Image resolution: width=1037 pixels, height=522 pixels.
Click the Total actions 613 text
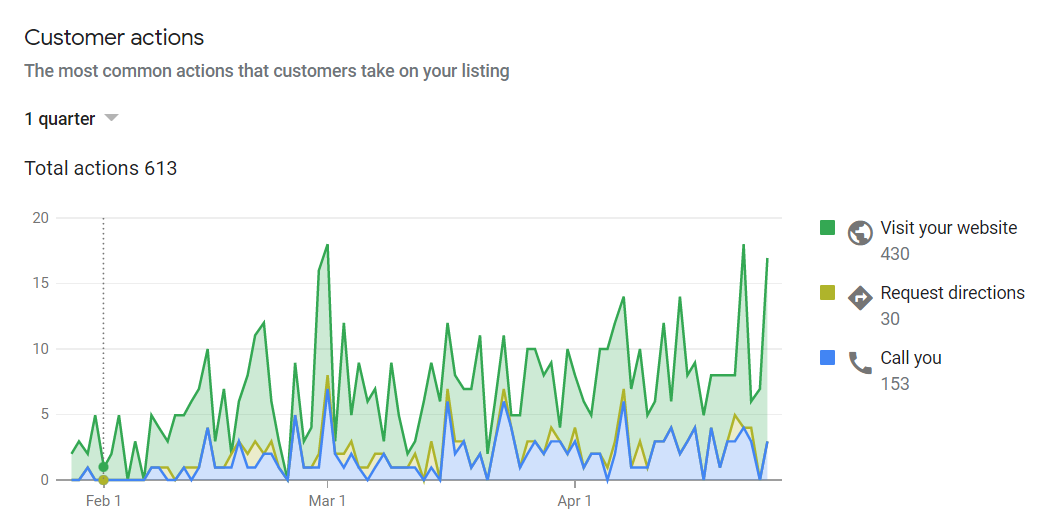(101, 168)
